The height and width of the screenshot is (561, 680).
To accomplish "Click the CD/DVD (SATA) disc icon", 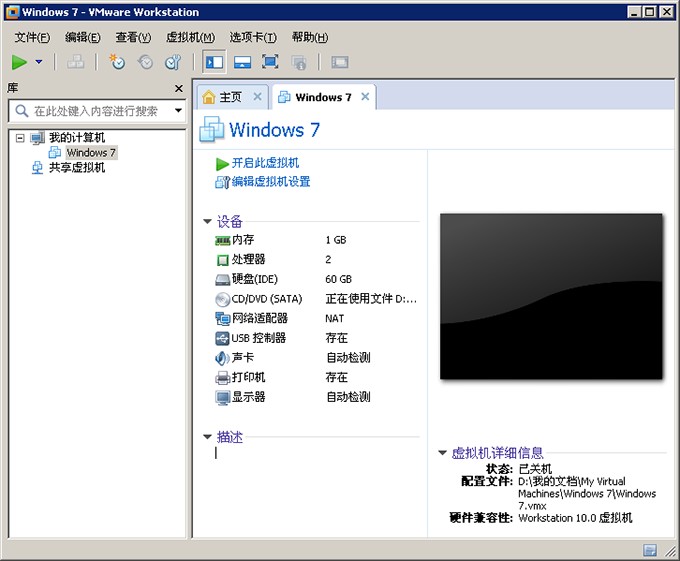I will [x=222, y=299].
